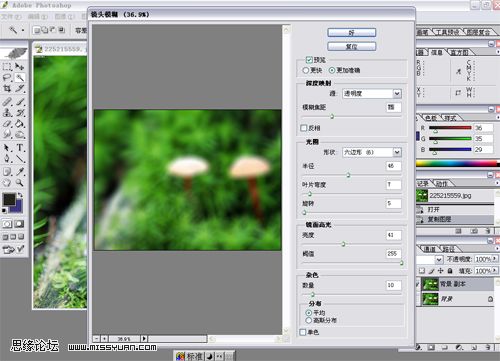Swap foreground and background colors

[20, 195]
